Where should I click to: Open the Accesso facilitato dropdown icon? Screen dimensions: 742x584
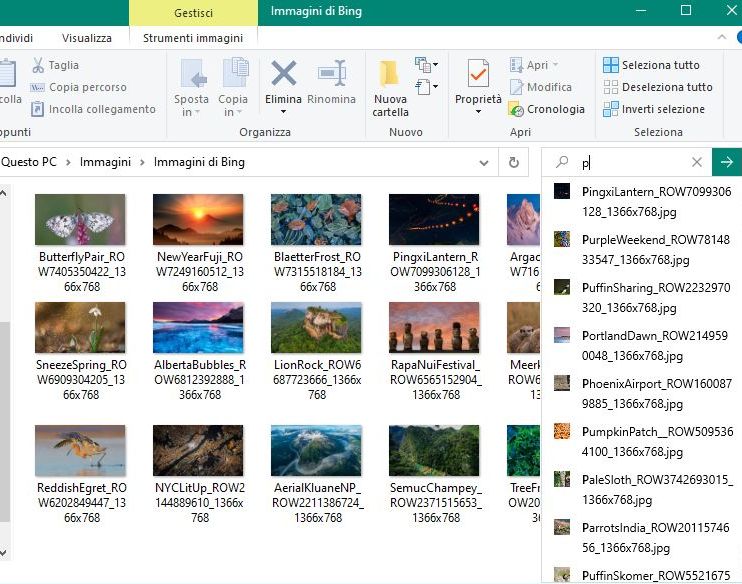coord(425,87)
